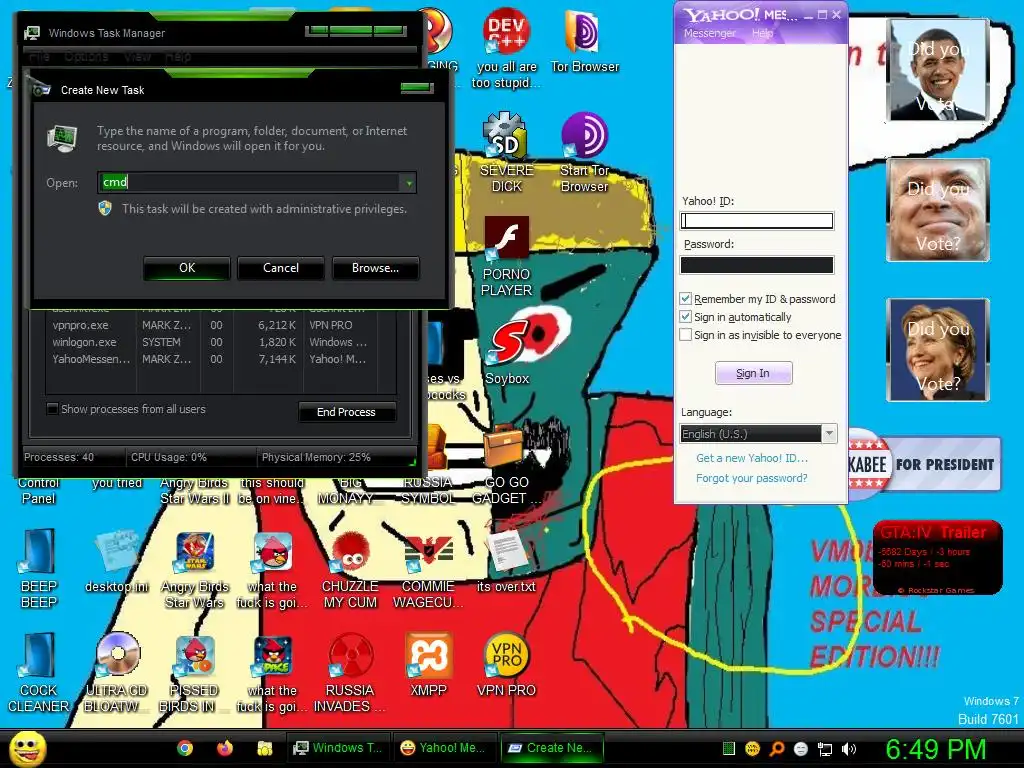Select the winlogon.exe process row
Screen dimensions: 1024x768
coord(221,342)
